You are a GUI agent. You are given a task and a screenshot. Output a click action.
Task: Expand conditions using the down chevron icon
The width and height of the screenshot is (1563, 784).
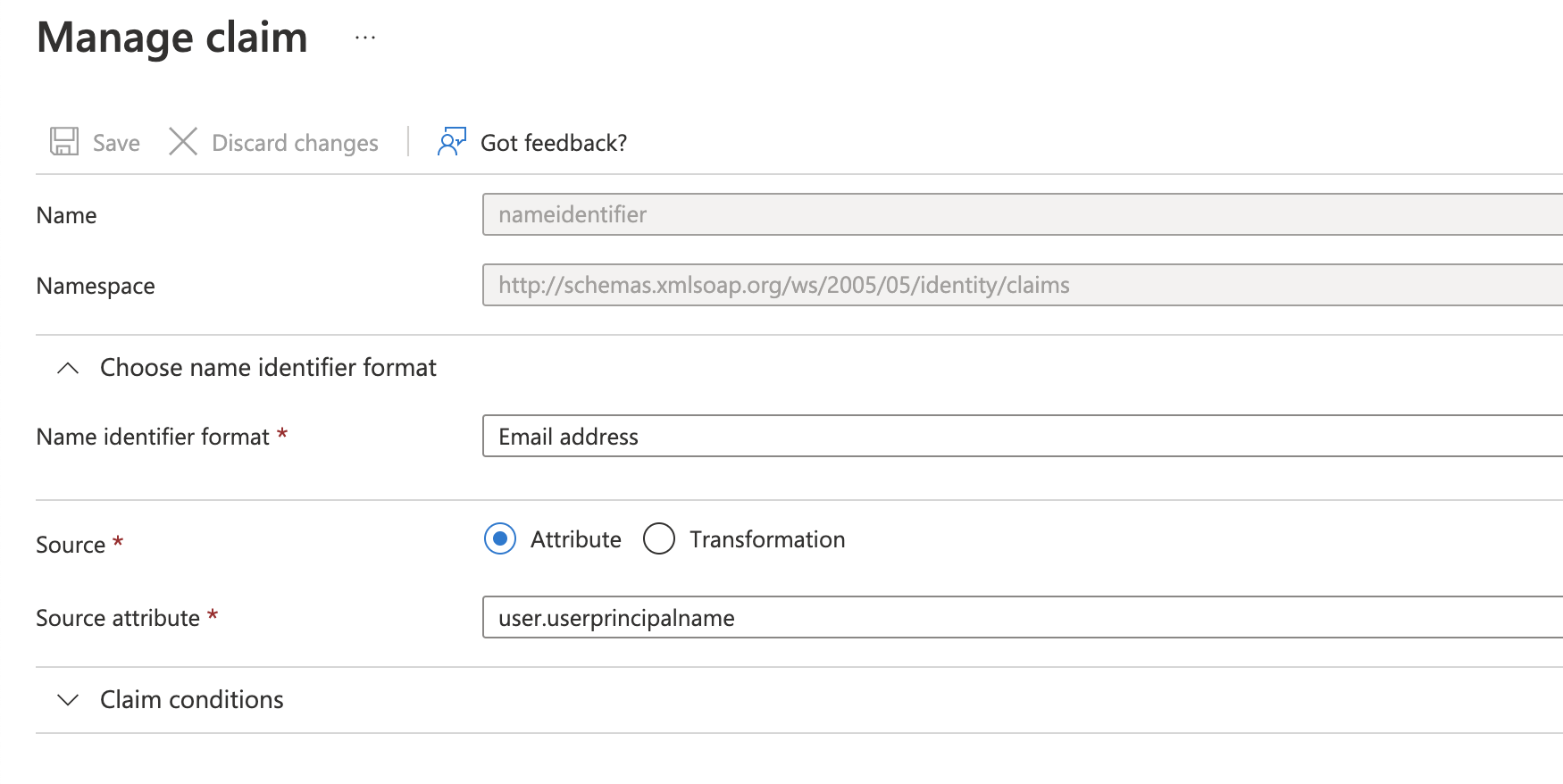click(68, 700)
